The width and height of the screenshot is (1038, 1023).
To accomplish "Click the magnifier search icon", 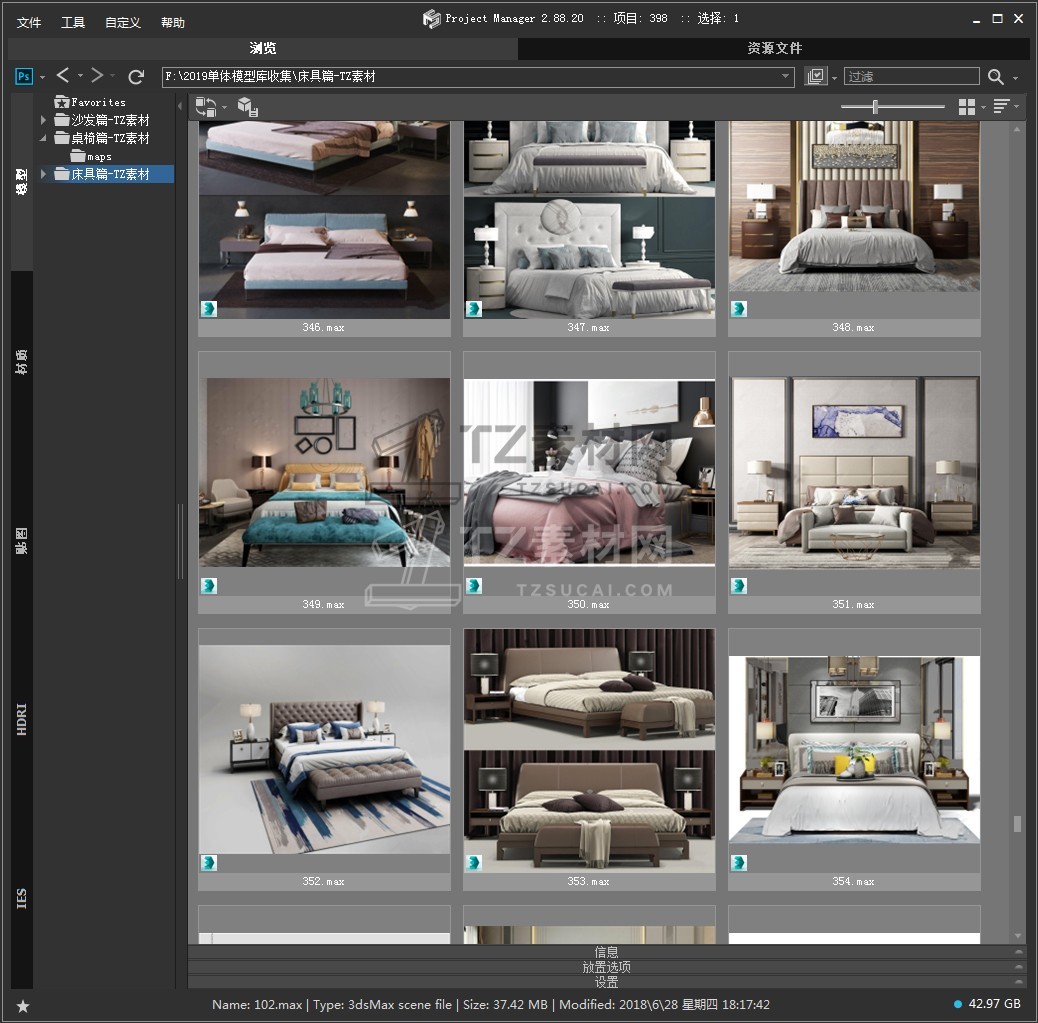I will [996, 77].
